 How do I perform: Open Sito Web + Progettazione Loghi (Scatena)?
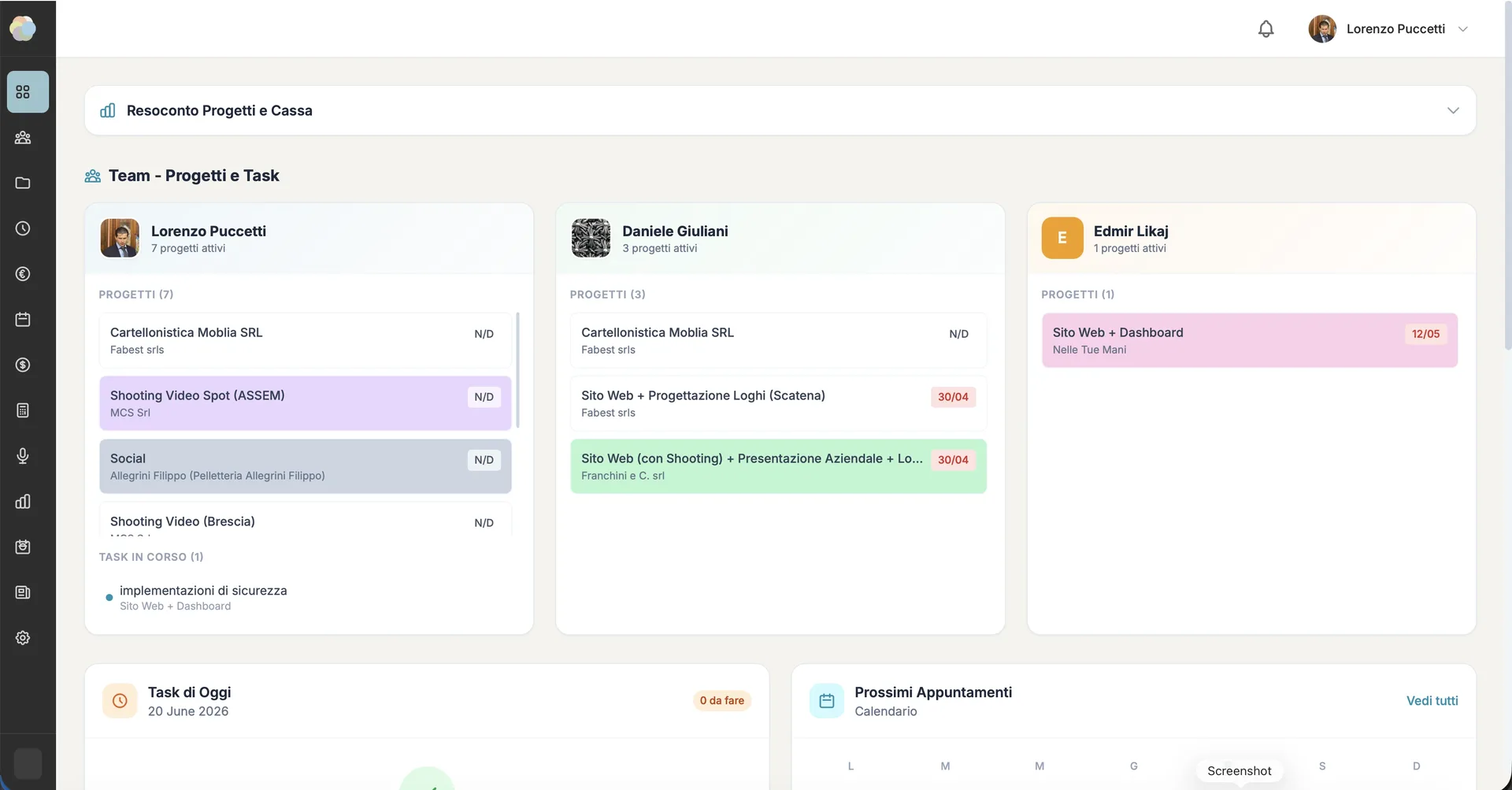(x=778, y=403)
